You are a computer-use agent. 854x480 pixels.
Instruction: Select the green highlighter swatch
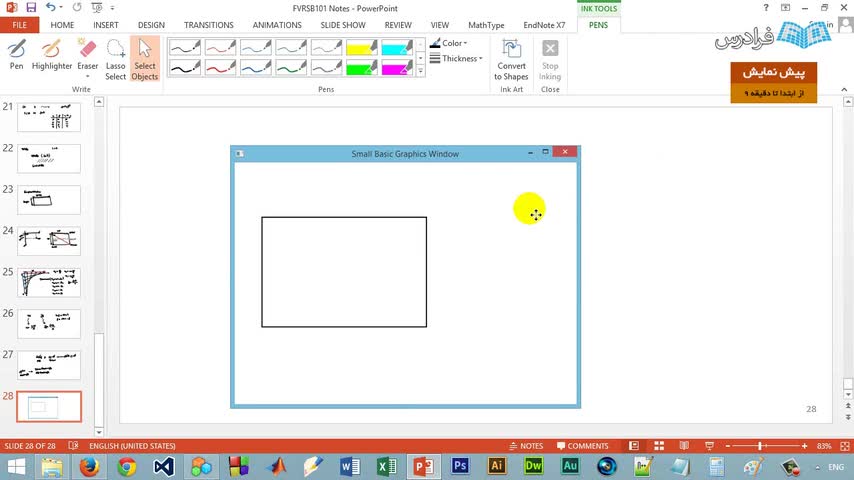[362, 68]
